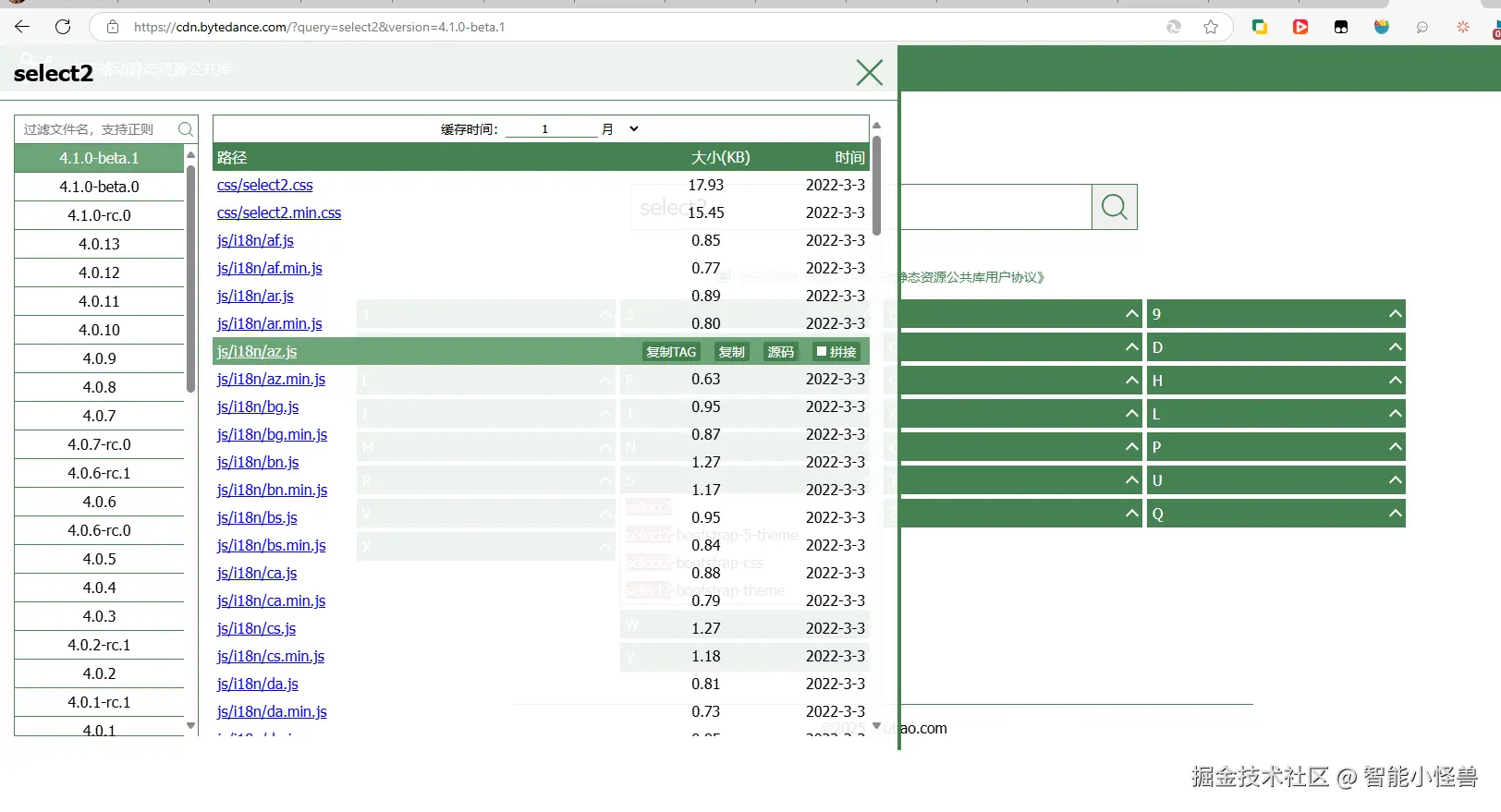Collapse the section left of the D tile
The image size is (1501, 812).
point(1132,347)
